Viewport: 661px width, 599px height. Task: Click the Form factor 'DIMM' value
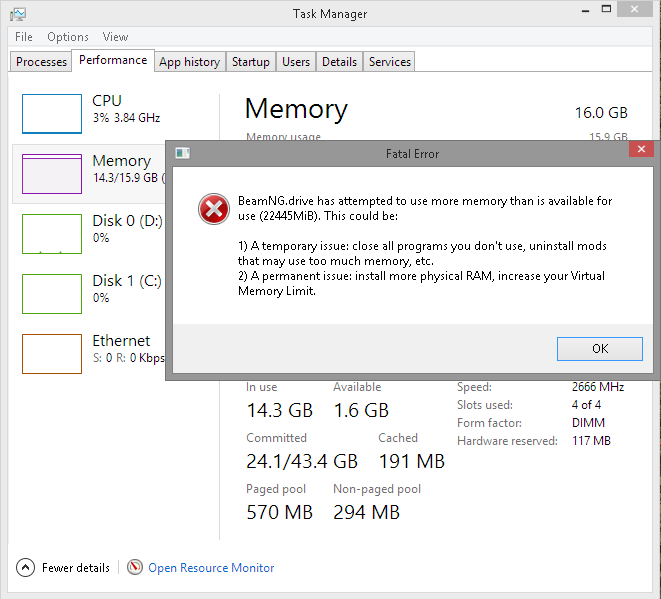point(588,422)
